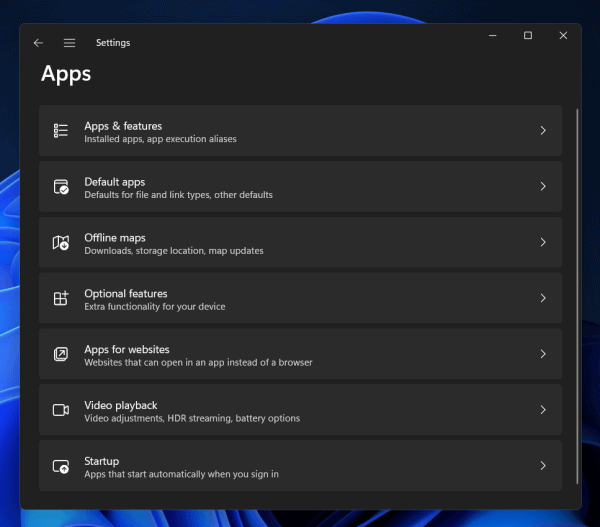Open the Apps & features label

point(123,126)
